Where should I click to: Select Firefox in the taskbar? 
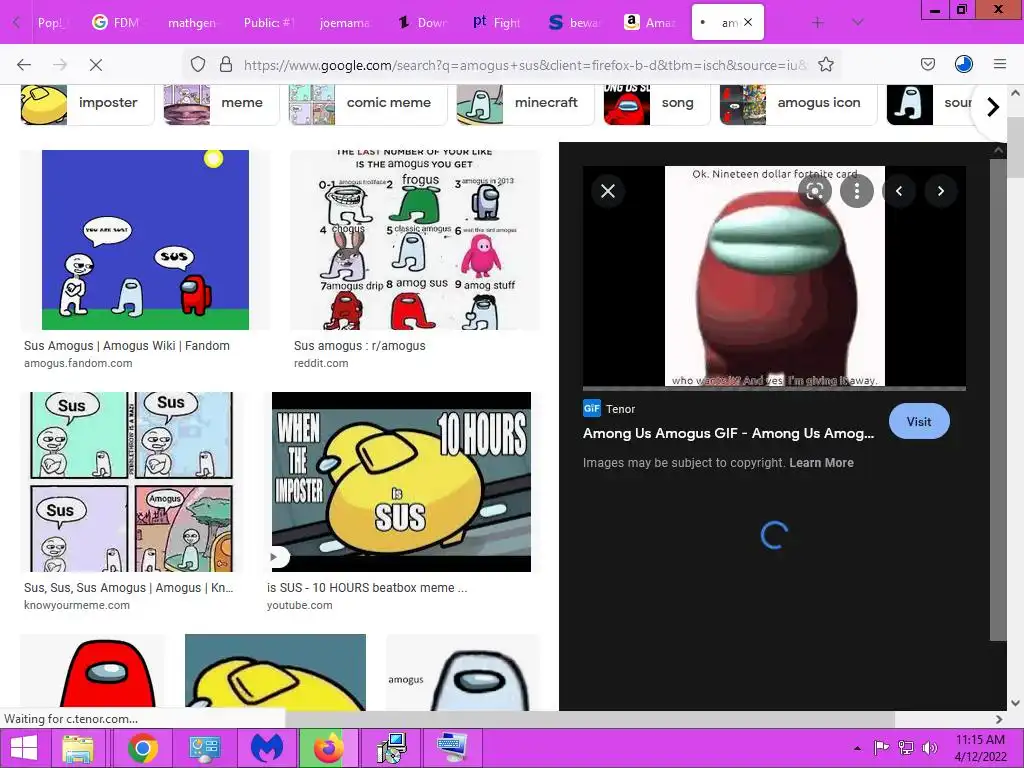[x=329, y=748]
